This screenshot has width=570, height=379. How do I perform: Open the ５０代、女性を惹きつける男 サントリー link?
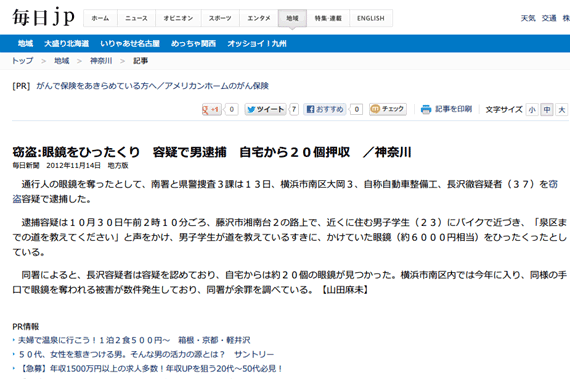pos(146,355)
